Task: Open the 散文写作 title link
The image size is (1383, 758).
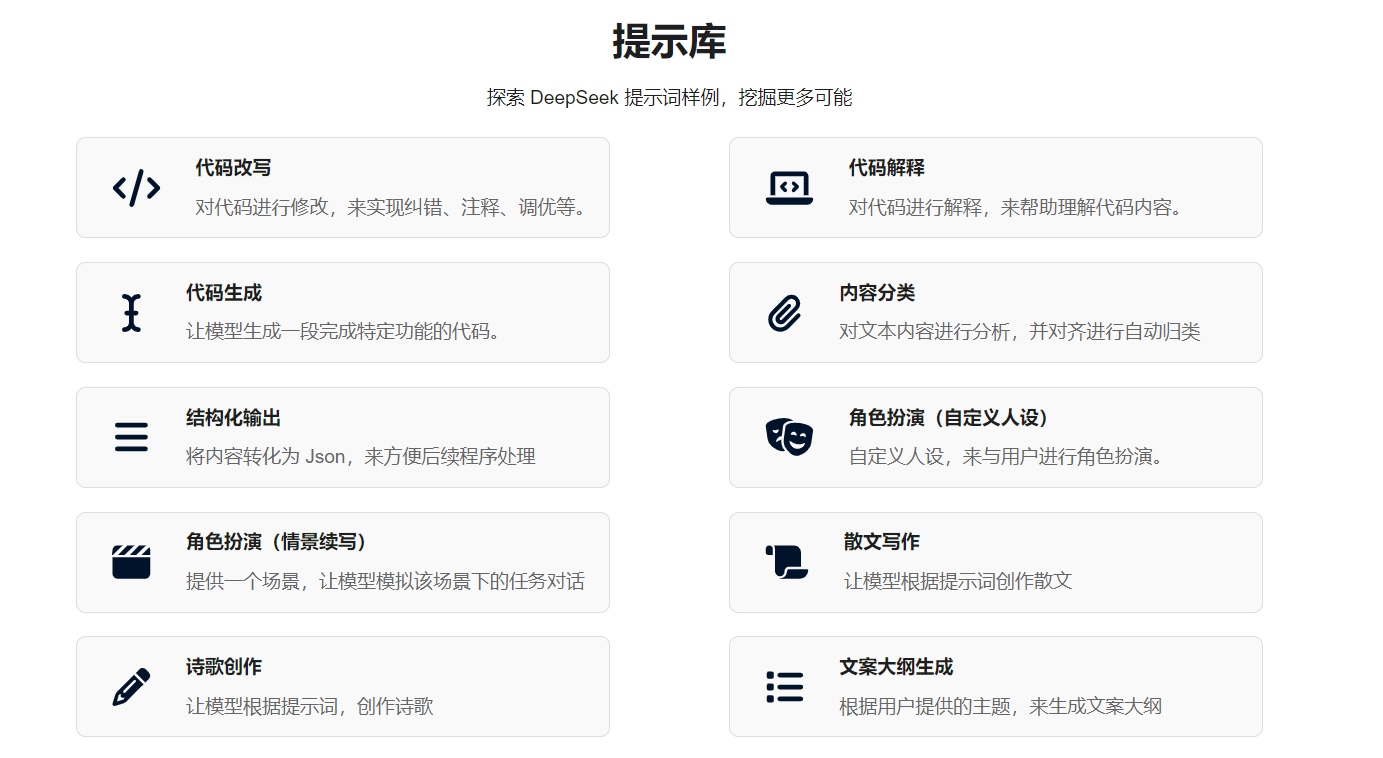Action: (x=881, y=542)
